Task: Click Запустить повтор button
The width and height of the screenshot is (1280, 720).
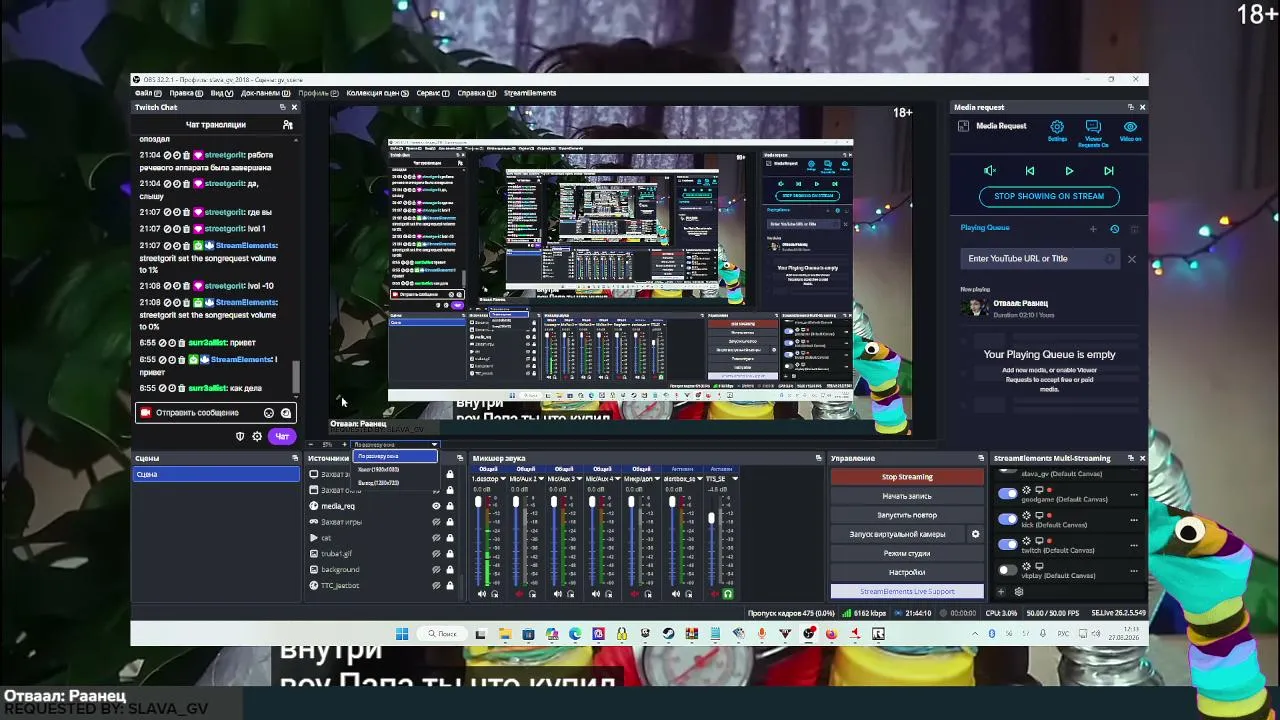Action: point(907,515)
